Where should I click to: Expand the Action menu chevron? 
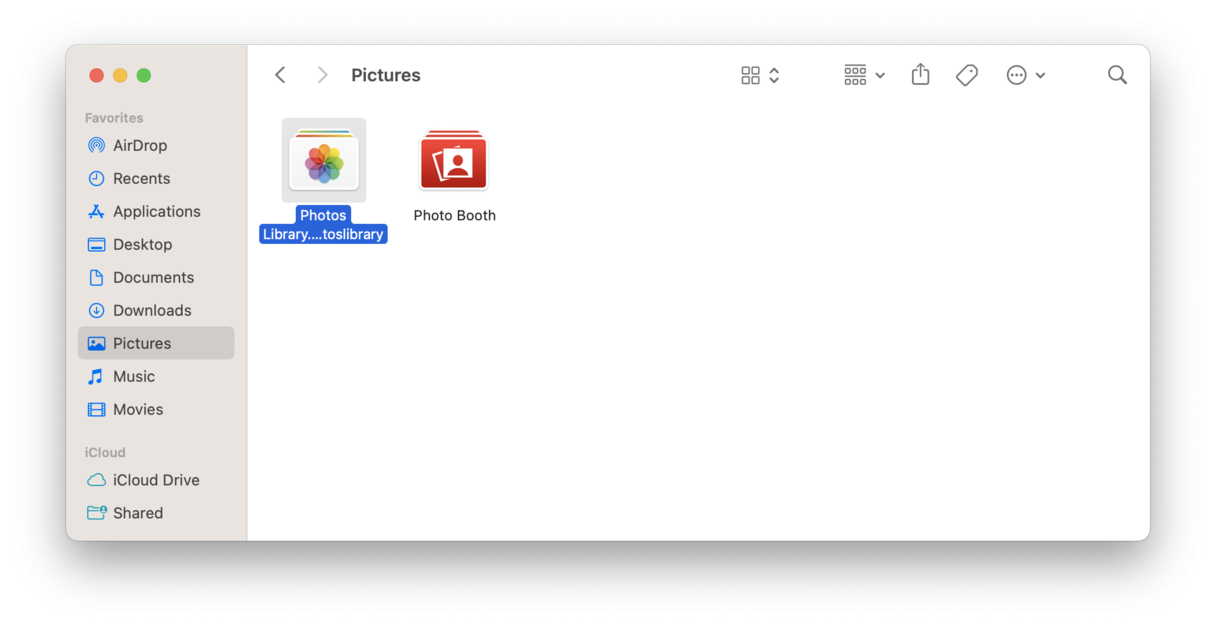(1041, 75)
